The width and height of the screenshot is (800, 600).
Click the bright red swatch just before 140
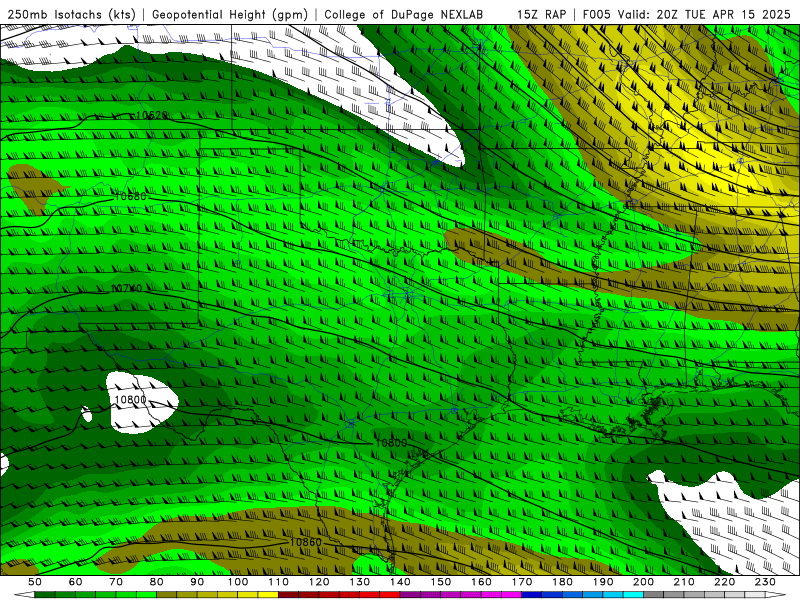point(390,595)
